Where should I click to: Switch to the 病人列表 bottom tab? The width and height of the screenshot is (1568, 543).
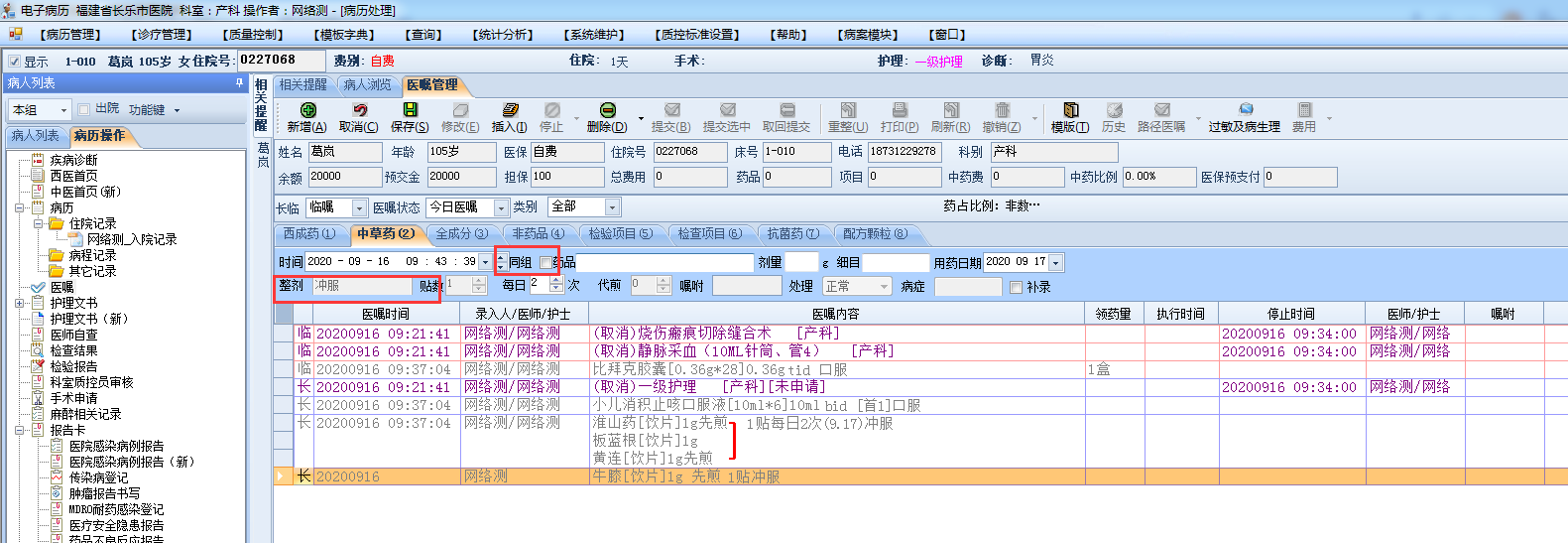pos(35,136)
